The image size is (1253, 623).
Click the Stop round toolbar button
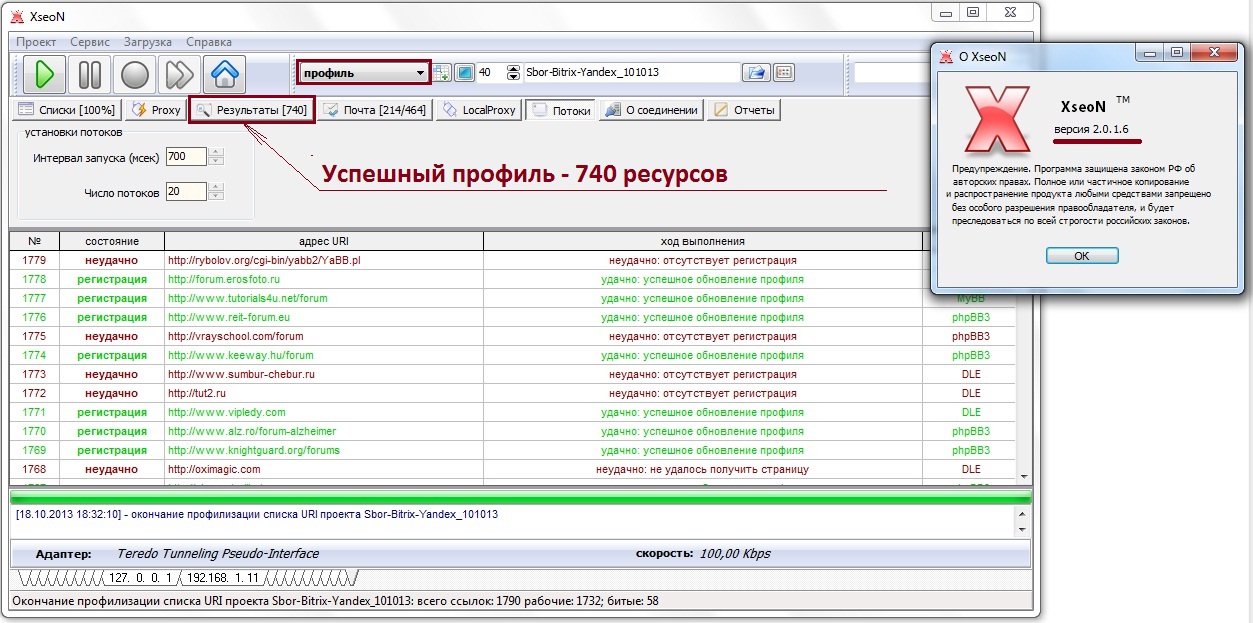pos(134,75)
